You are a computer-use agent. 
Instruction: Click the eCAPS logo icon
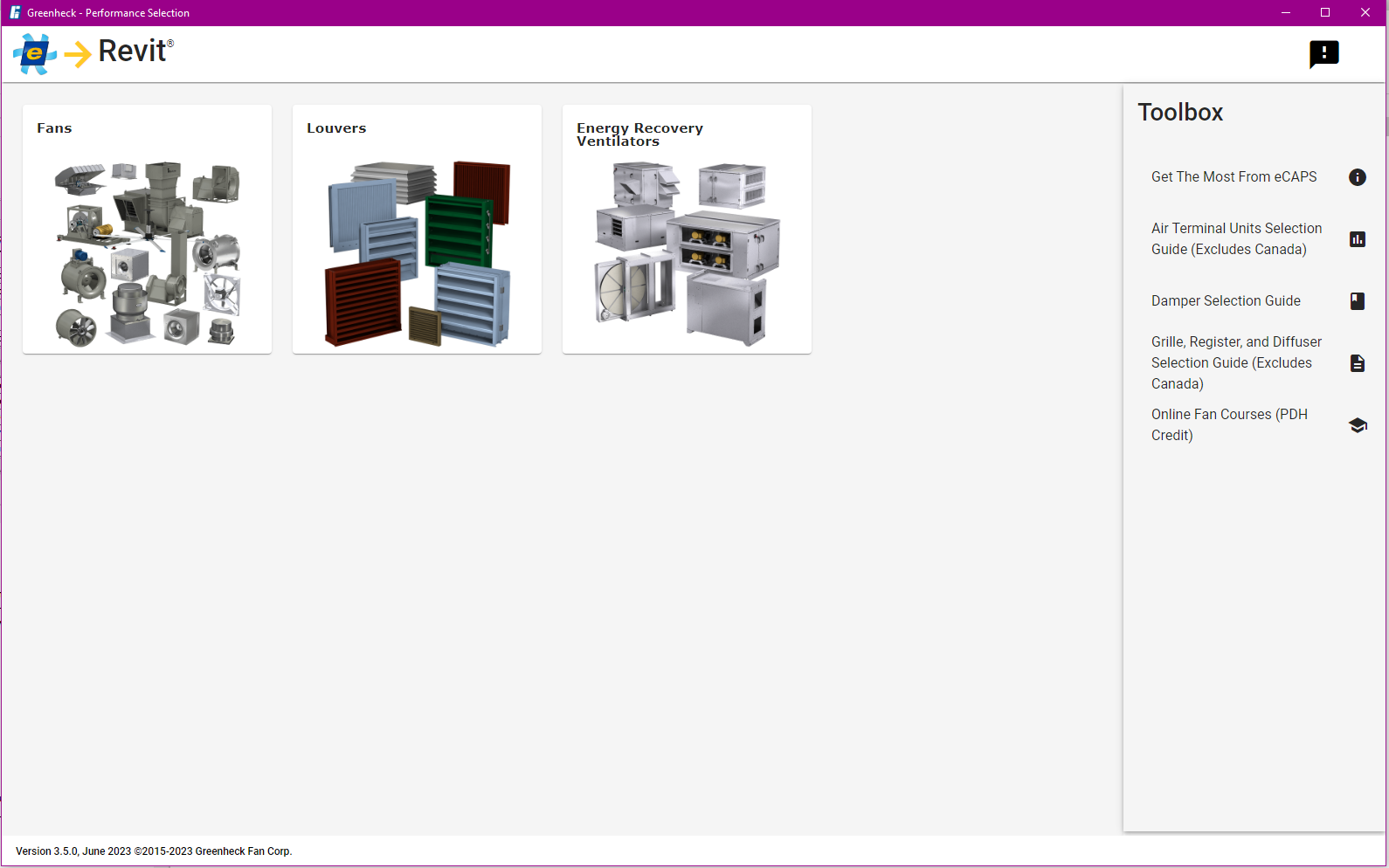coord(35,54)
